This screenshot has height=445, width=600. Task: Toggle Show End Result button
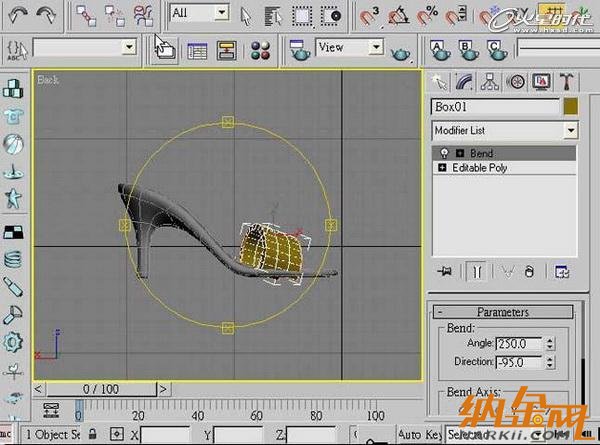click(479, 271)
